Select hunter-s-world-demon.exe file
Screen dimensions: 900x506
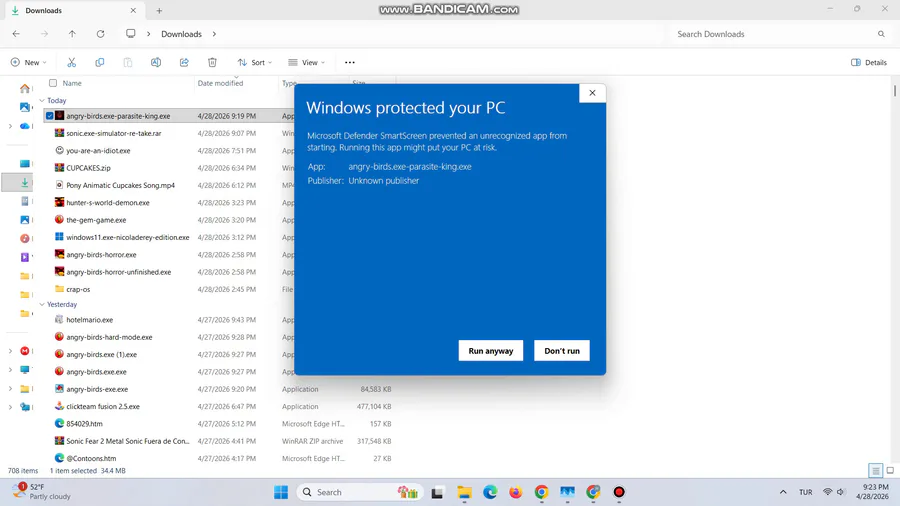tap(108, 203)
